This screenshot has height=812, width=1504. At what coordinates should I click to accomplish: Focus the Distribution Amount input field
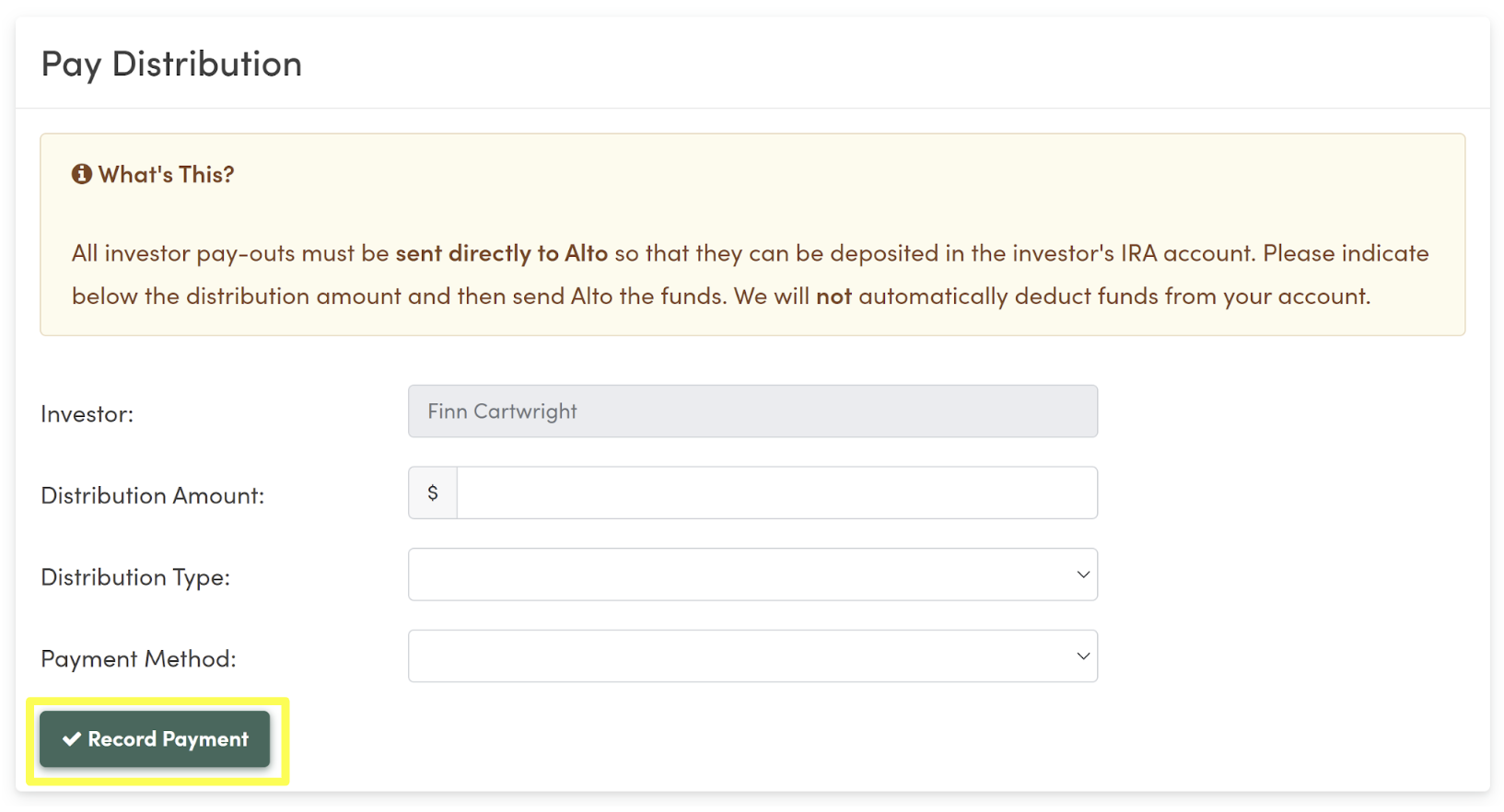777,493
